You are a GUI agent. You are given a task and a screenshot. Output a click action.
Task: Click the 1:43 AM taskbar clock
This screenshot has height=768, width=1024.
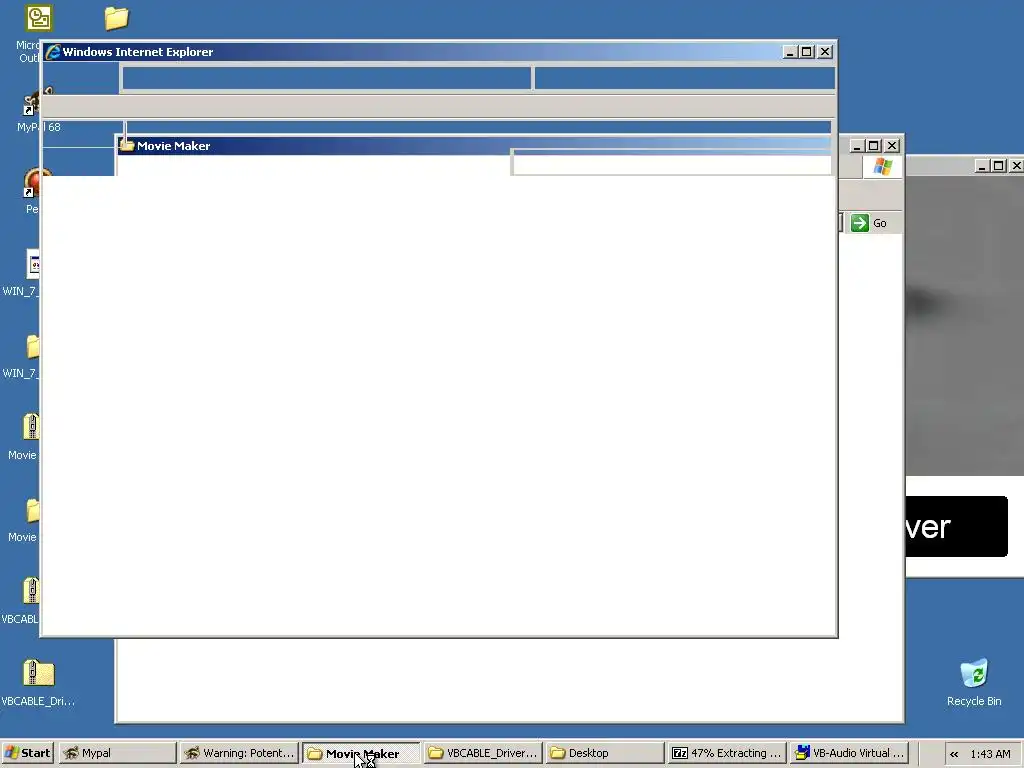tap(990, 754)
